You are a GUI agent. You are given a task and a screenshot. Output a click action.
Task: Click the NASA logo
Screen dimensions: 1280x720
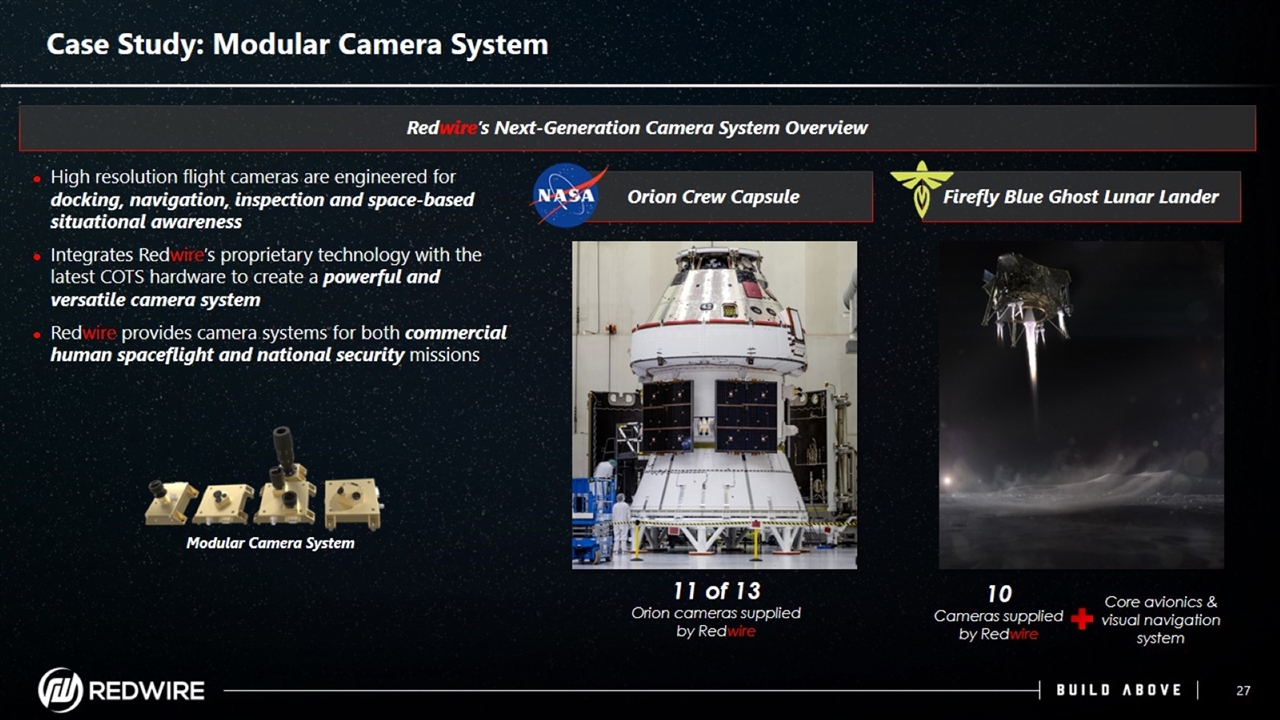(x=570, y=196)
